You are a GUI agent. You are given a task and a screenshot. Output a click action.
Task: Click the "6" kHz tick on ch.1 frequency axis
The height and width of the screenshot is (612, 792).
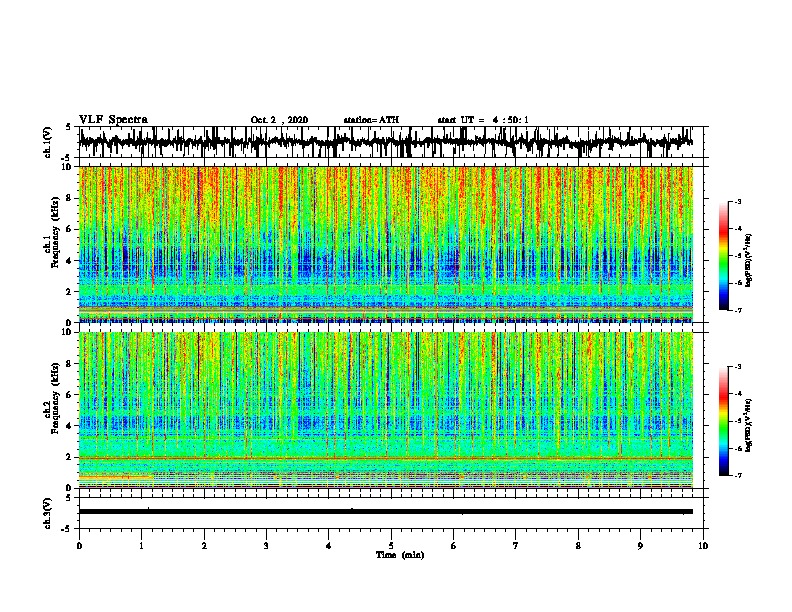click(70, 229)
